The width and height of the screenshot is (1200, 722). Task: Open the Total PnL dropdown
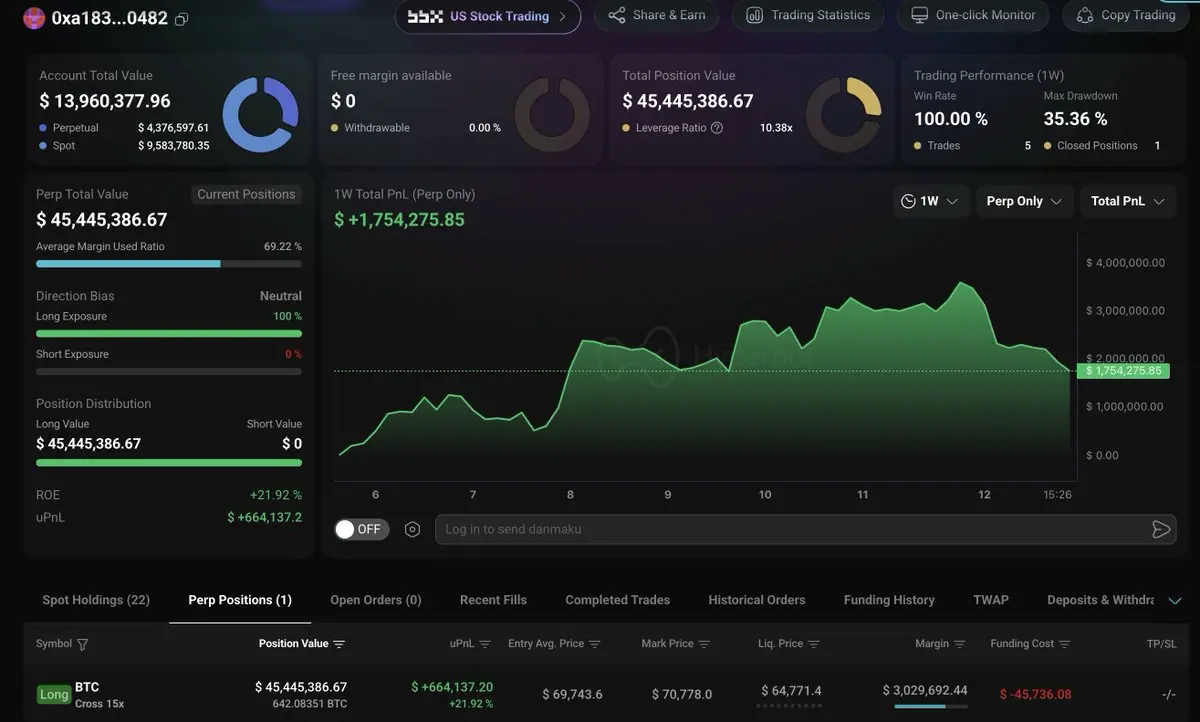[1128, 201]
